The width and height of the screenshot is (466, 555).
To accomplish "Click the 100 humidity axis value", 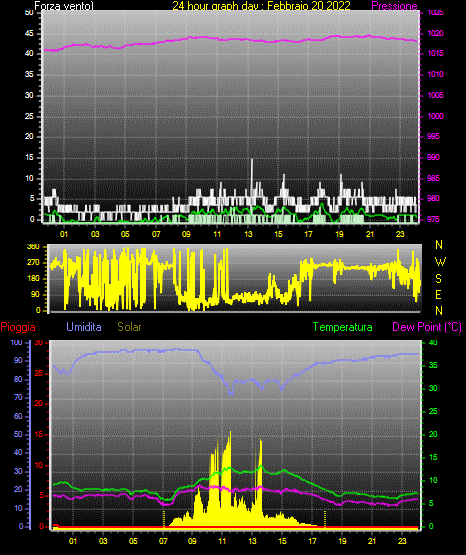I will click(16, 343).
